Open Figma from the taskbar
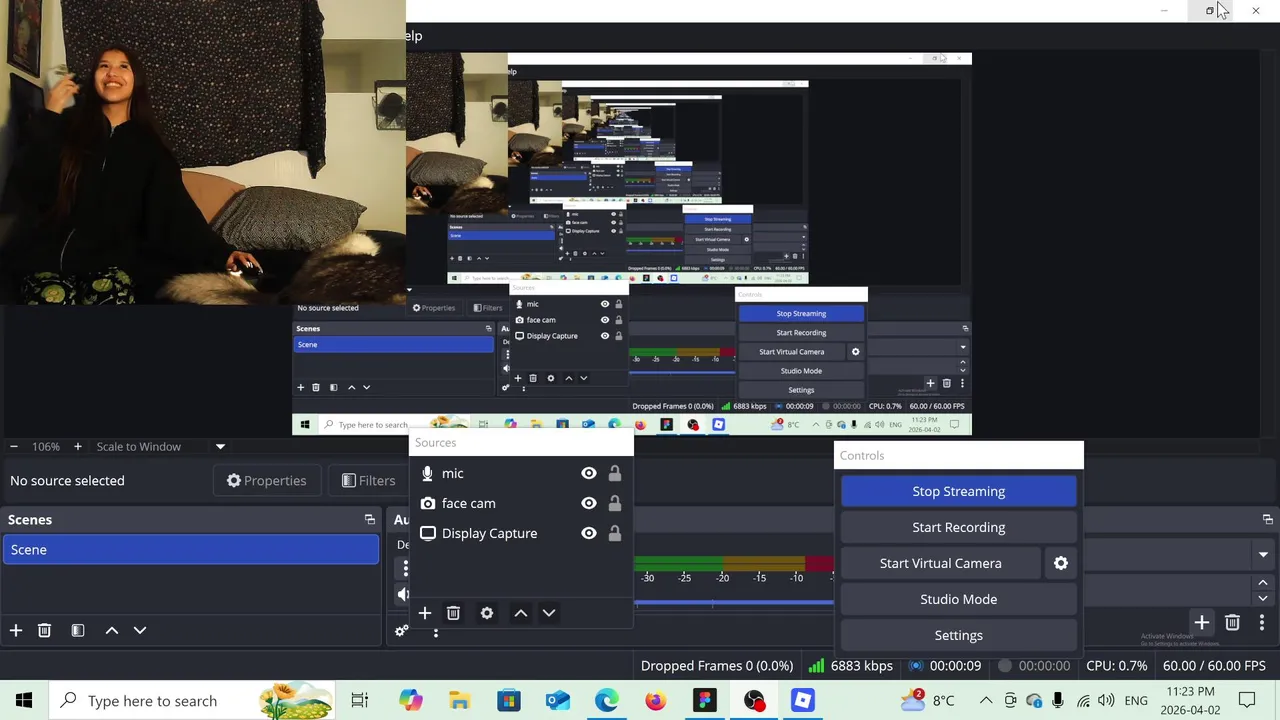This screenshot has width=1280, height=720. [x=705, y=700]
